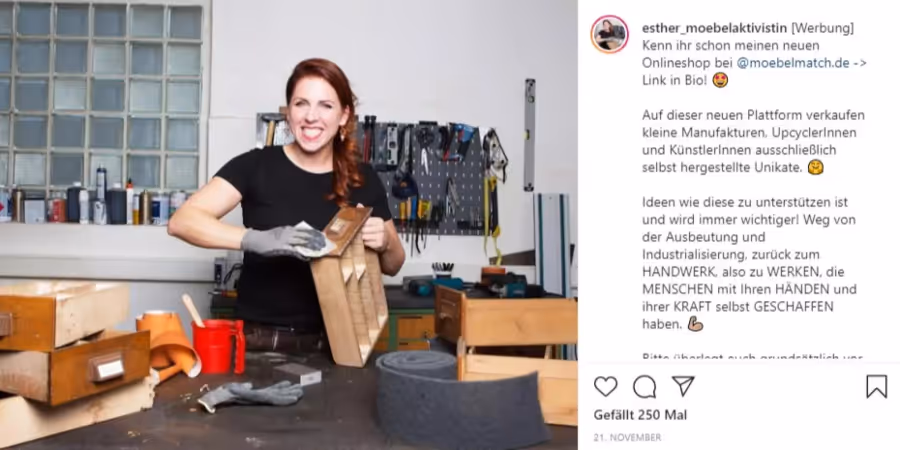
Task: Click the flexed biceps emoji after haben
Action: (695, 324)
